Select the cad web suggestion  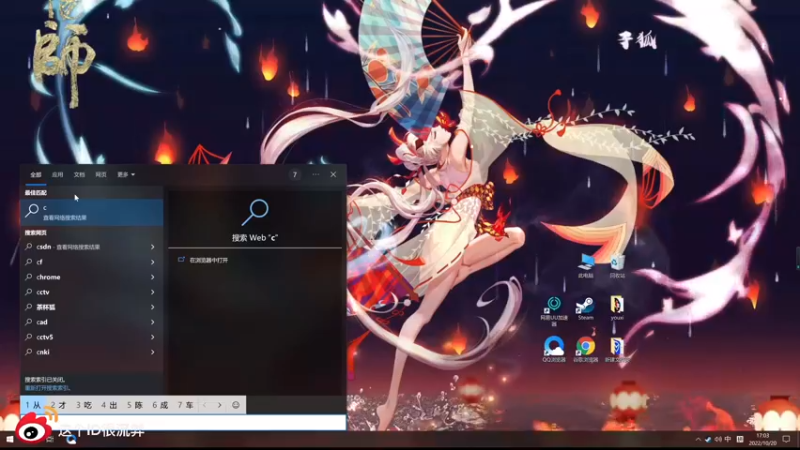pos(85,322)
